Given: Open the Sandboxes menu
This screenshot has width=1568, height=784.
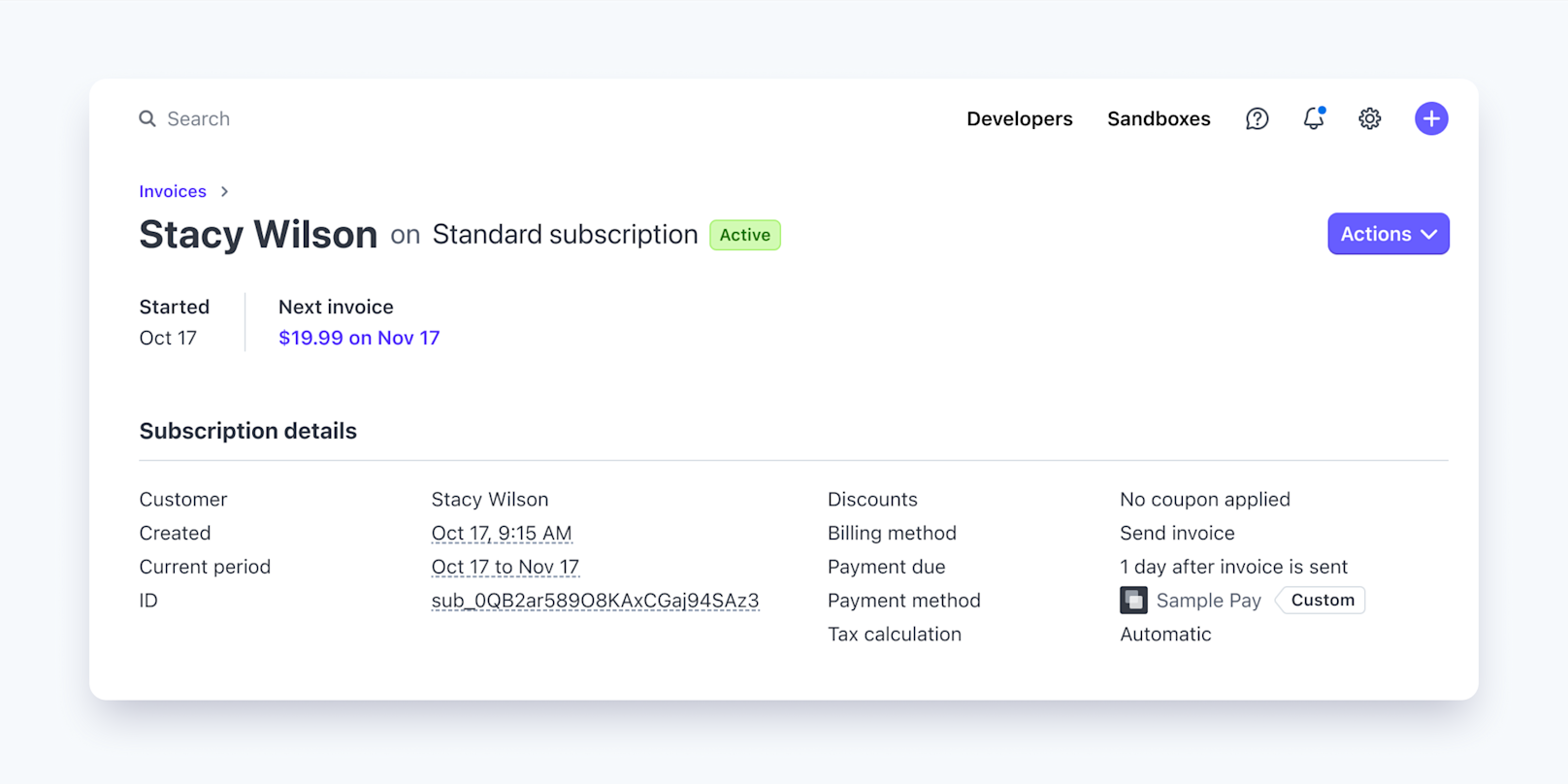Looking at the screenshot, I should tap(1159, 118).
